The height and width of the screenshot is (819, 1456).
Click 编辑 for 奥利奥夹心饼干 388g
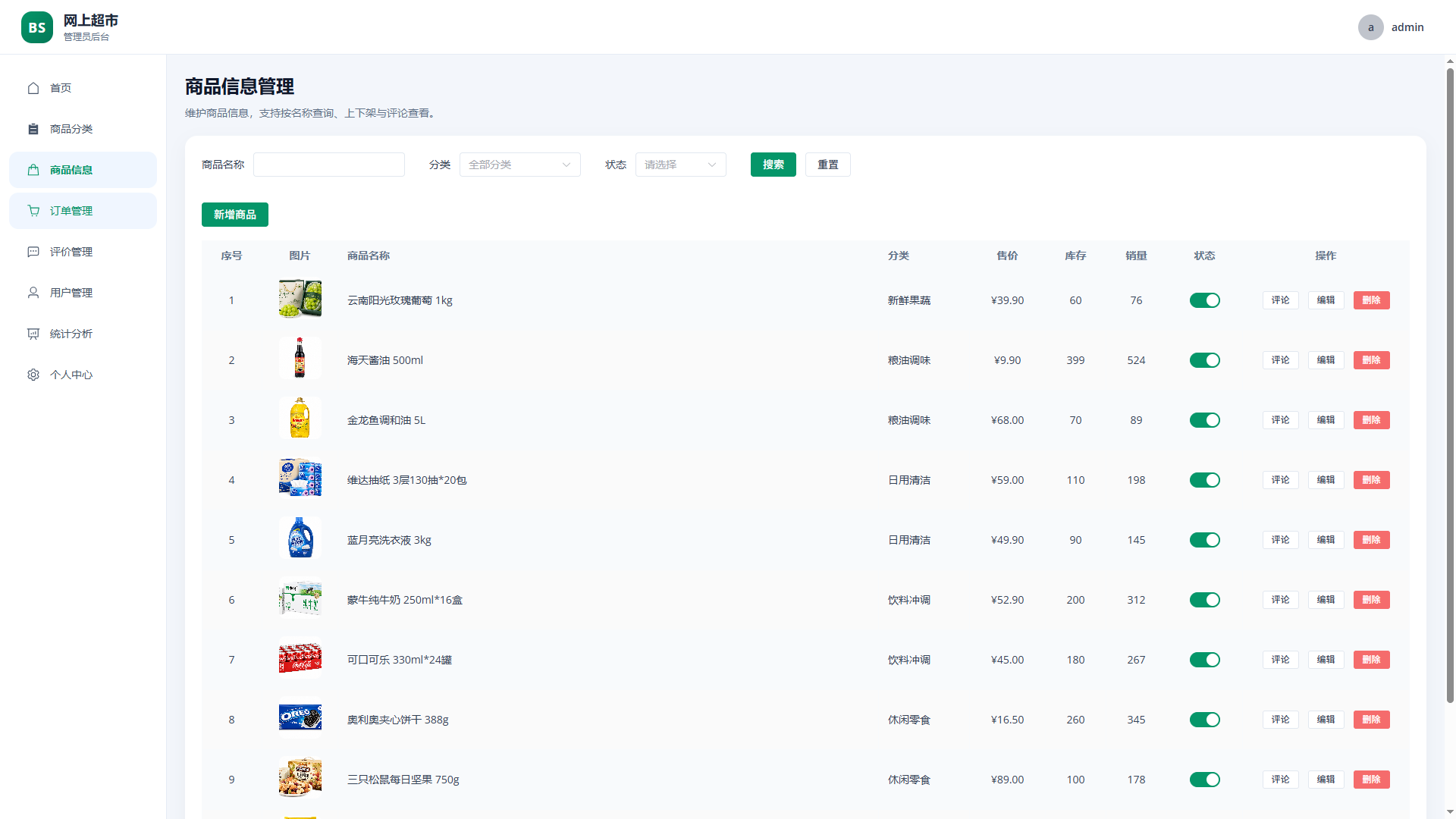(1326, 720)
